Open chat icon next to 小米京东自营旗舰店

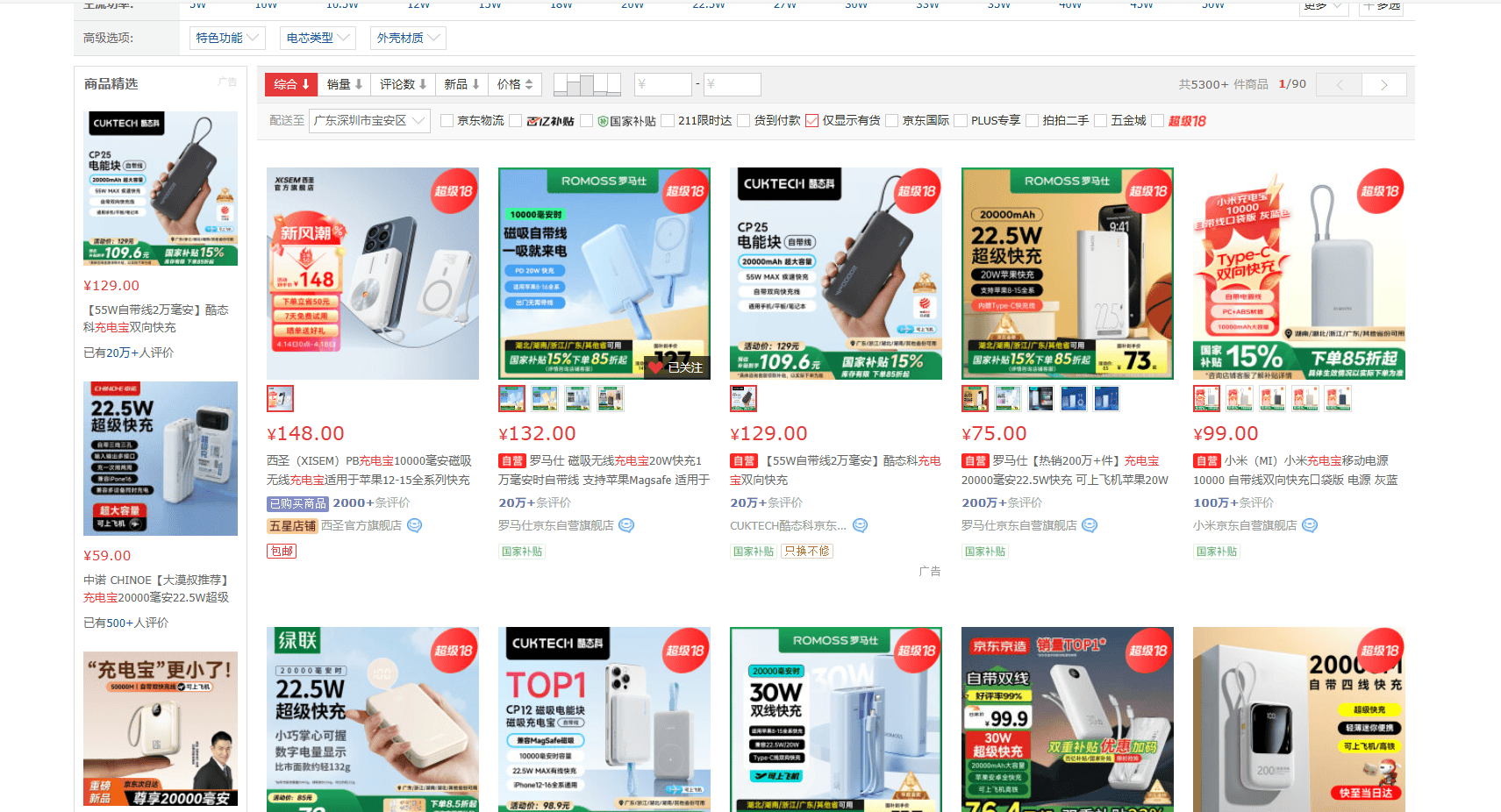point(1310,525)
